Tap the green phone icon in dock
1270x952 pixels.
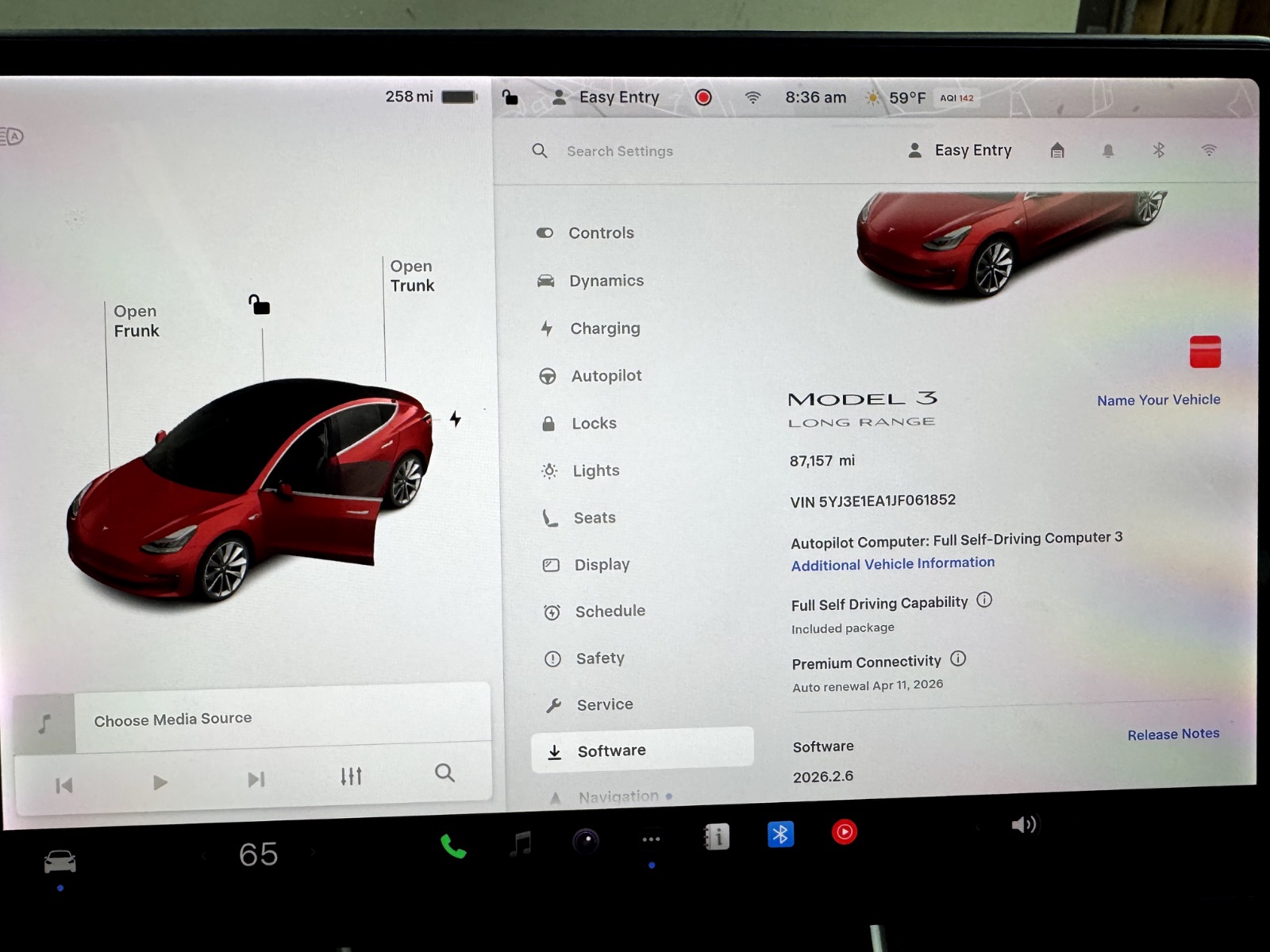pos(453,846)
